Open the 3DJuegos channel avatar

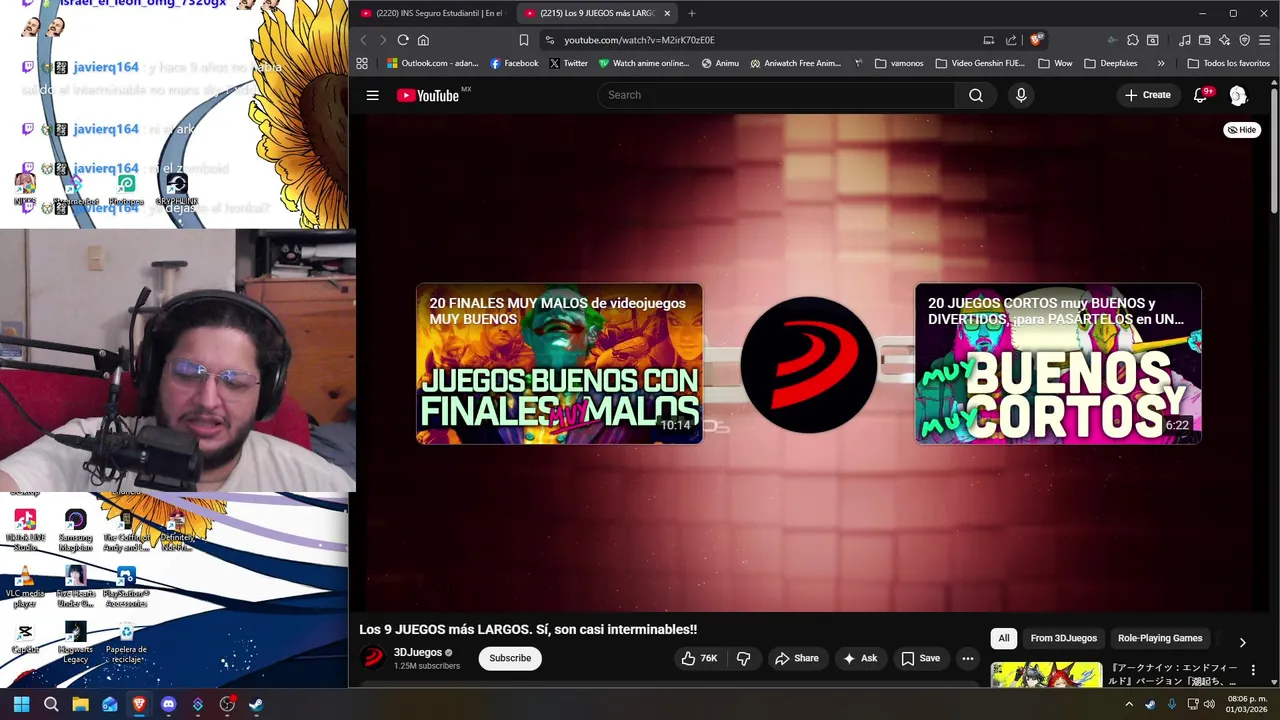click(373, 658)
